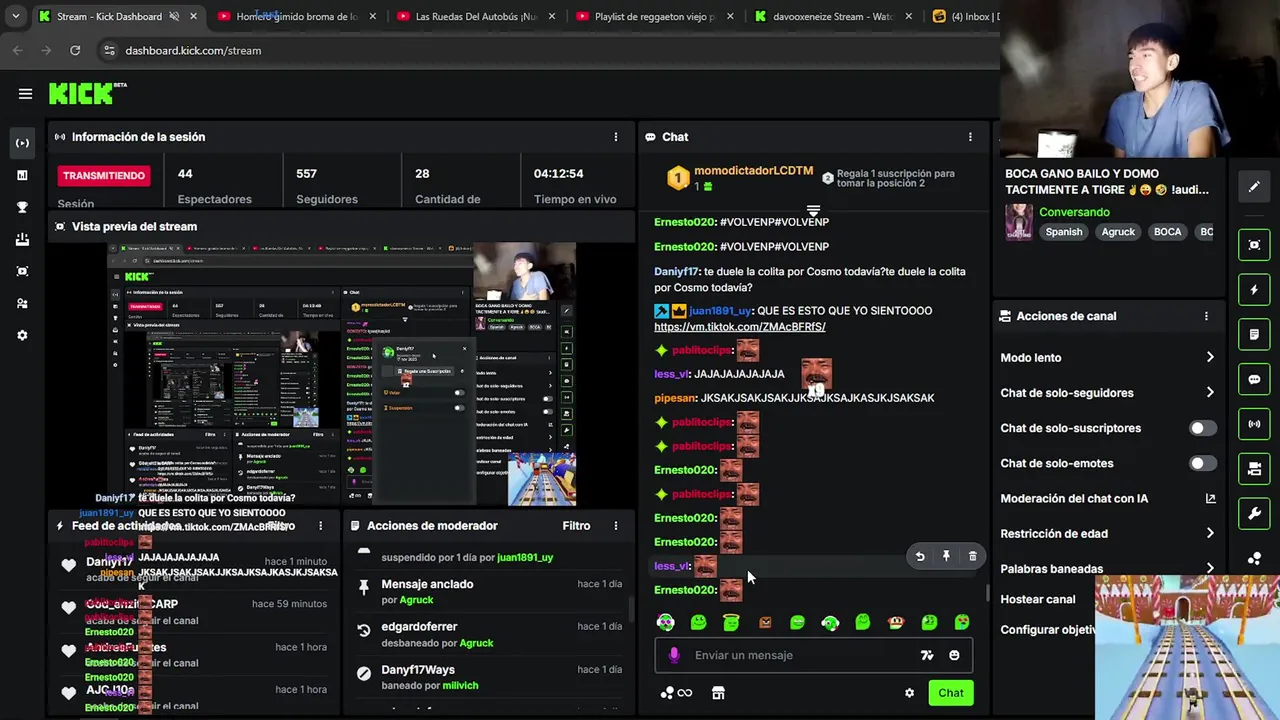This screenshot has height=720, width=1280.
Task: Pin the hovered less_vl chat message
Action: point(946,556)
